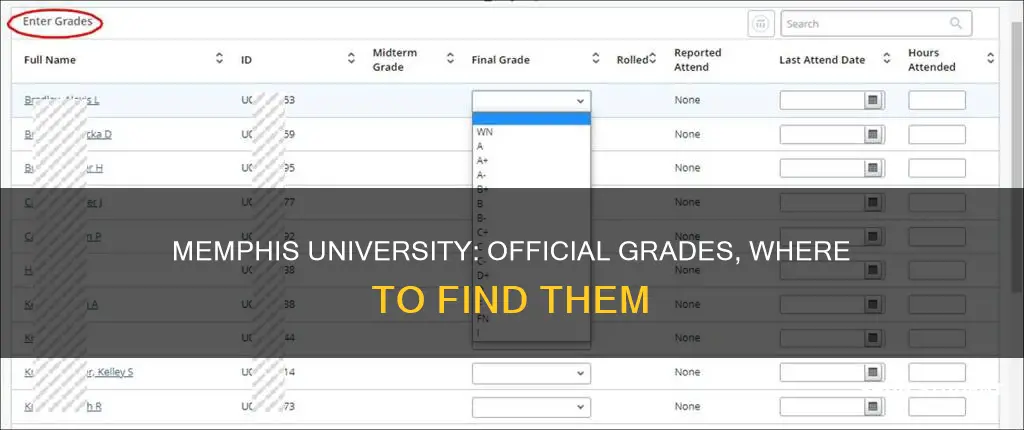The image size is (1024, 430).
Task: Select grade A from the dropdown list
Action: click(x=480, y=146)
